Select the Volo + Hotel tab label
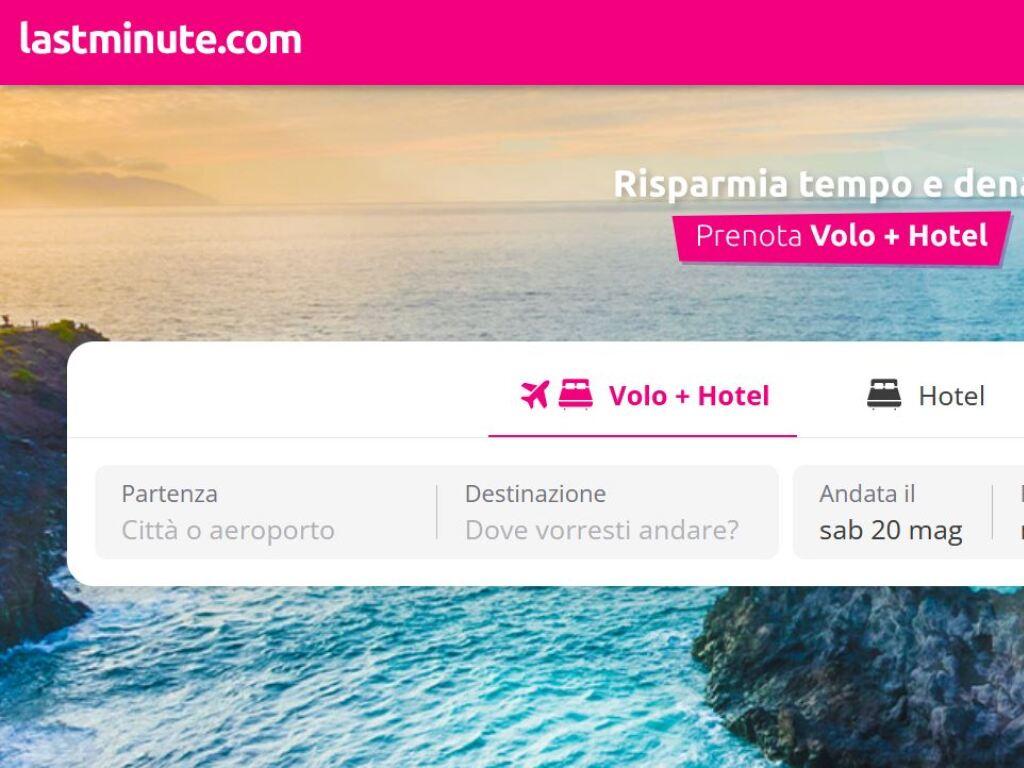This screenshot has height=768, width=1024. 689,396
